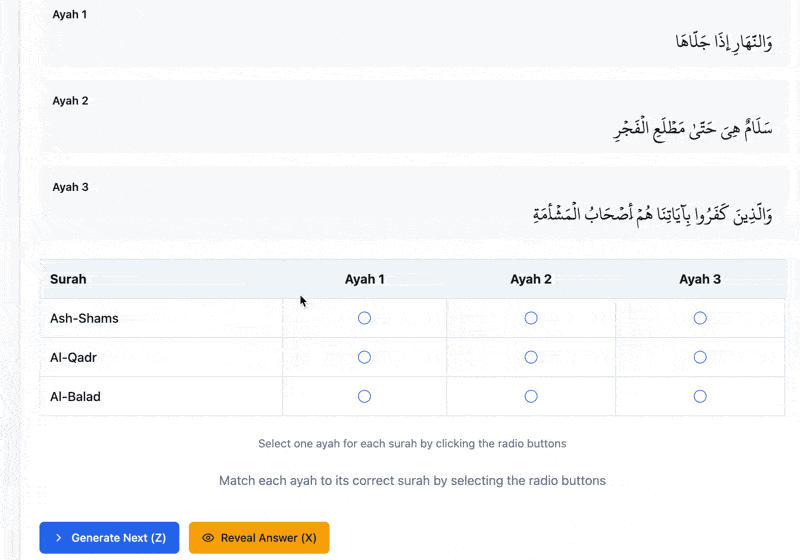800x560 pixels.
Task: Choose Al-Qadr radio under Ayah 1
Action: coord(364,357)
